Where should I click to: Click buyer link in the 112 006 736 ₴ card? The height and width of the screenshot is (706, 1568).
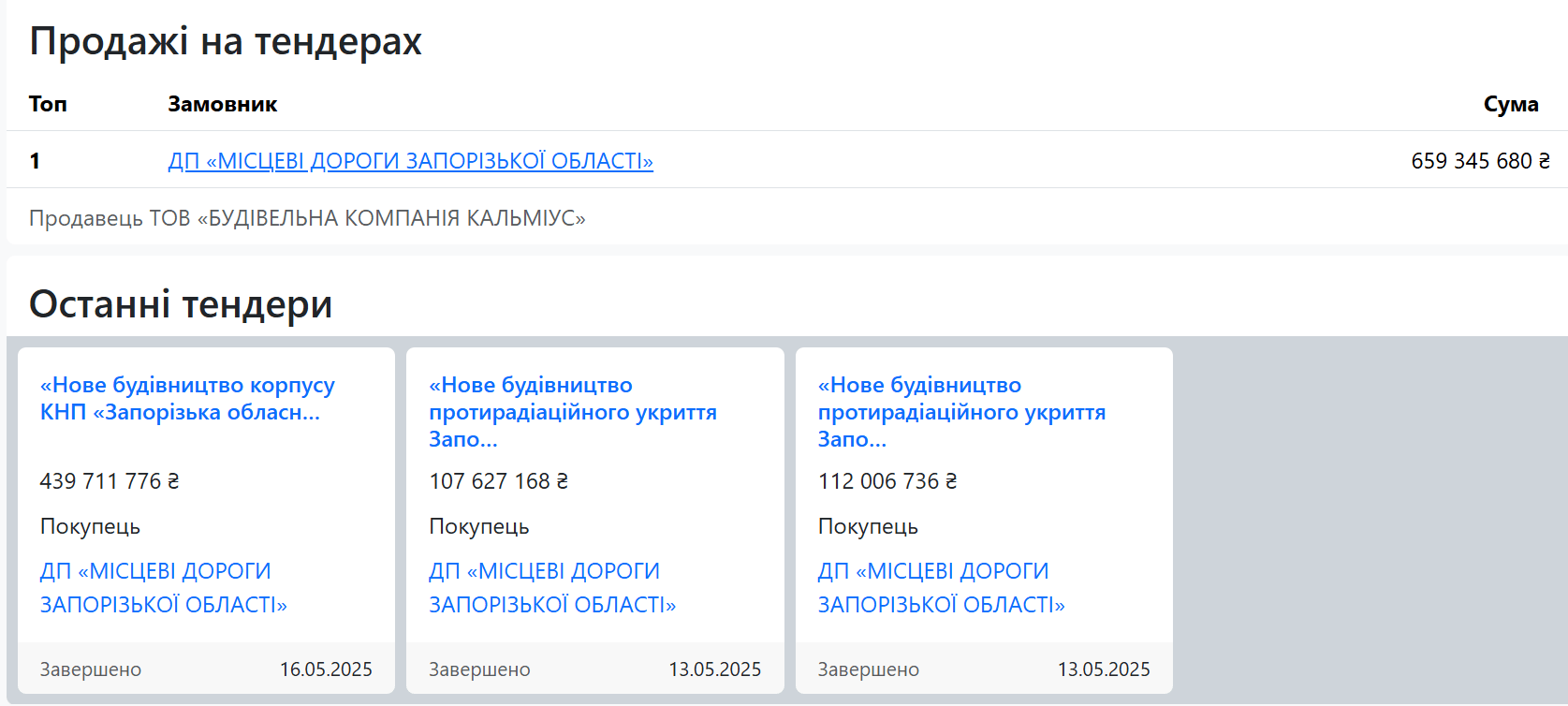coord(941,588)
